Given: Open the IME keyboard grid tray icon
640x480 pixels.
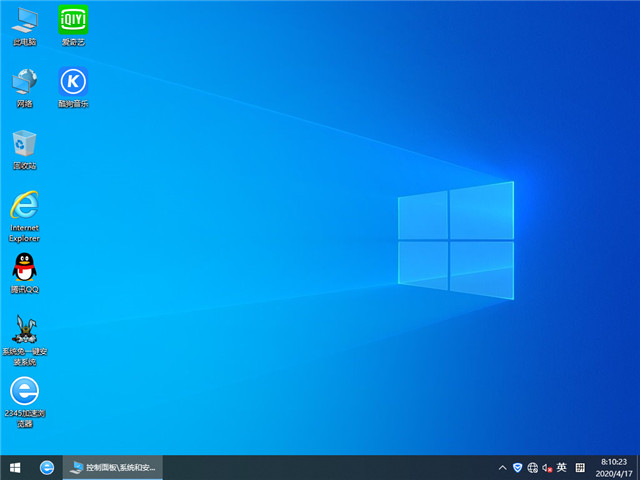Looking at the screenshot, I should click(580, 467).
